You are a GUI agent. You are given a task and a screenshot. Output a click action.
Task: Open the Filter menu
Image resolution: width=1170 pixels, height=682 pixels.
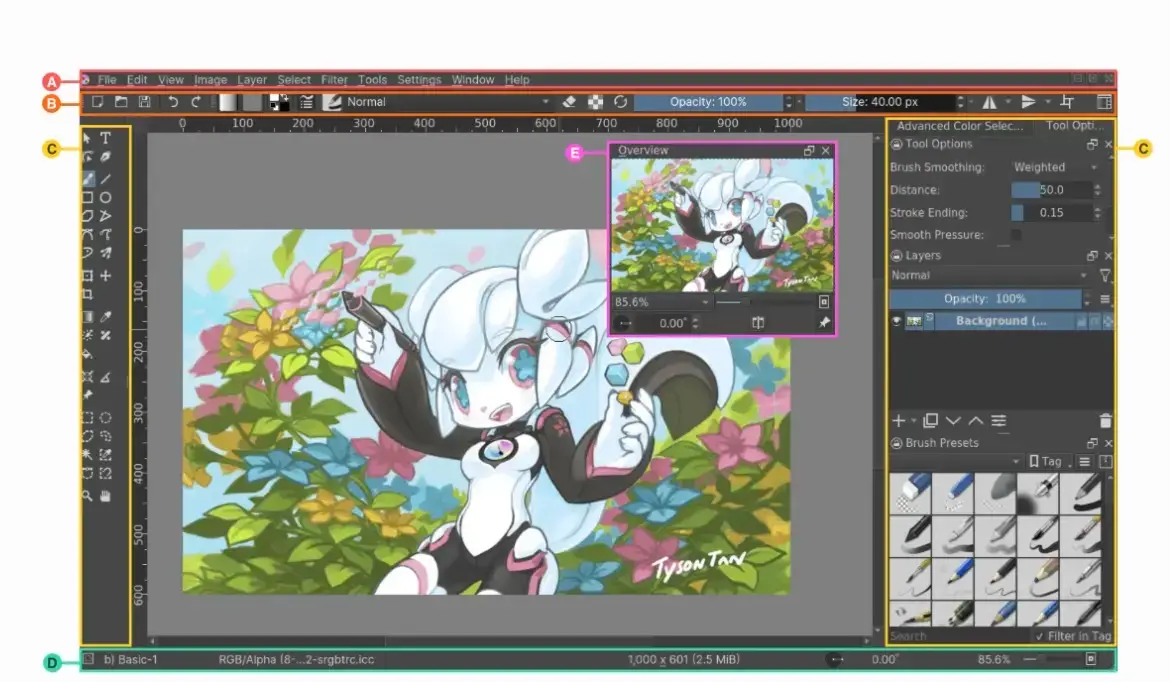[334, 80]
